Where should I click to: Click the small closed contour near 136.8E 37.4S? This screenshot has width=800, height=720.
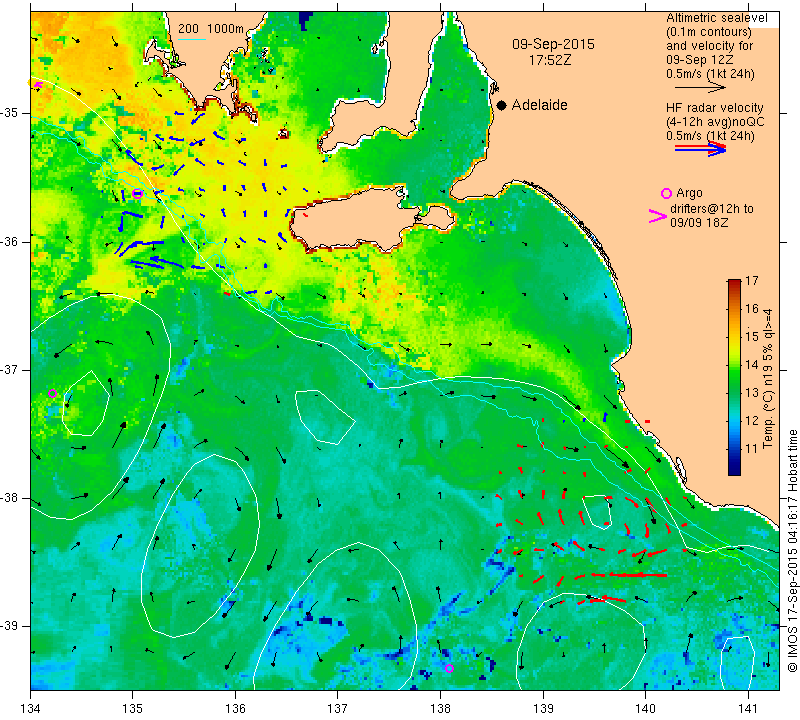pos(325,417)
